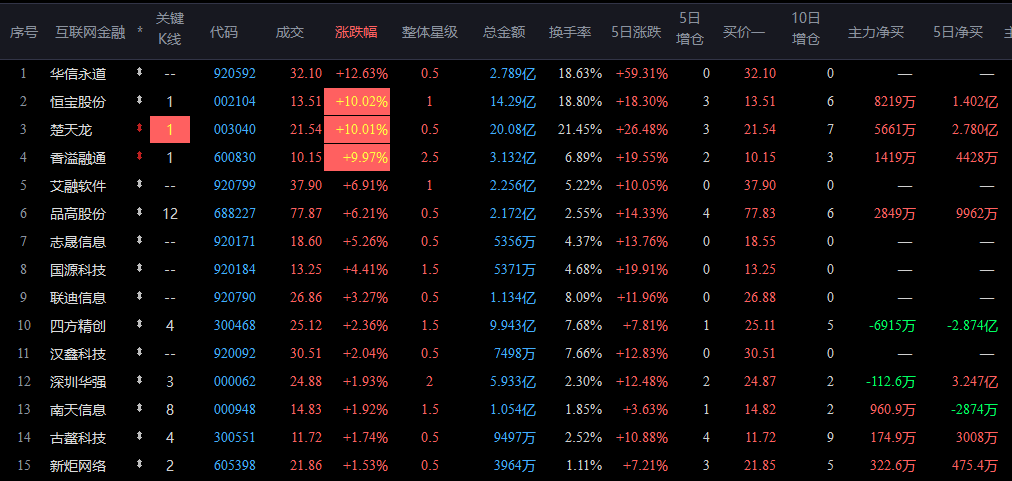Select the stock name 深圳华强
1012x481 pixels.
(78, 382)
